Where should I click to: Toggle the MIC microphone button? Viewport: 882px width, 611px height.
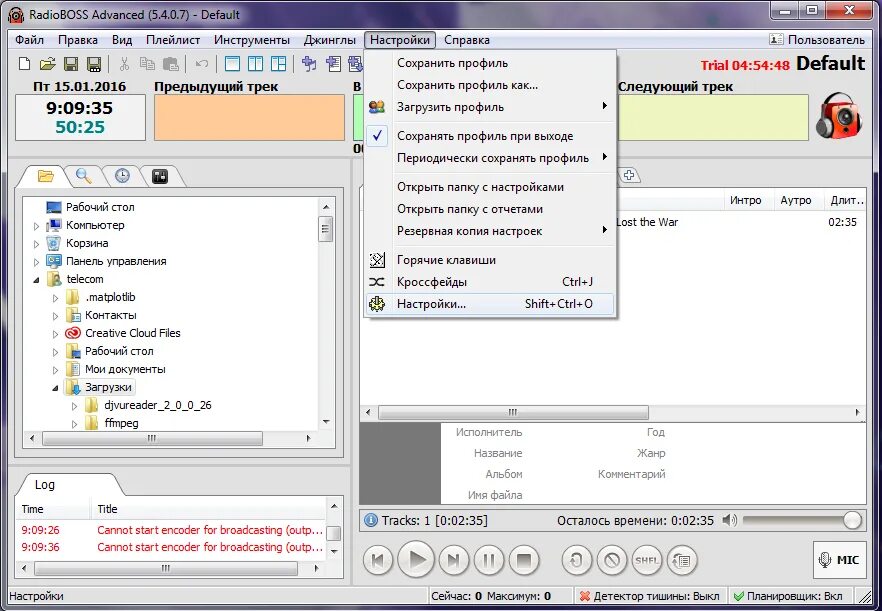click(x=839, y=560)
